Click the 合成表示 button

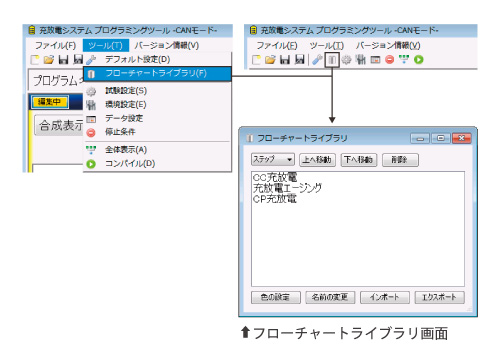tap(59, 125)
